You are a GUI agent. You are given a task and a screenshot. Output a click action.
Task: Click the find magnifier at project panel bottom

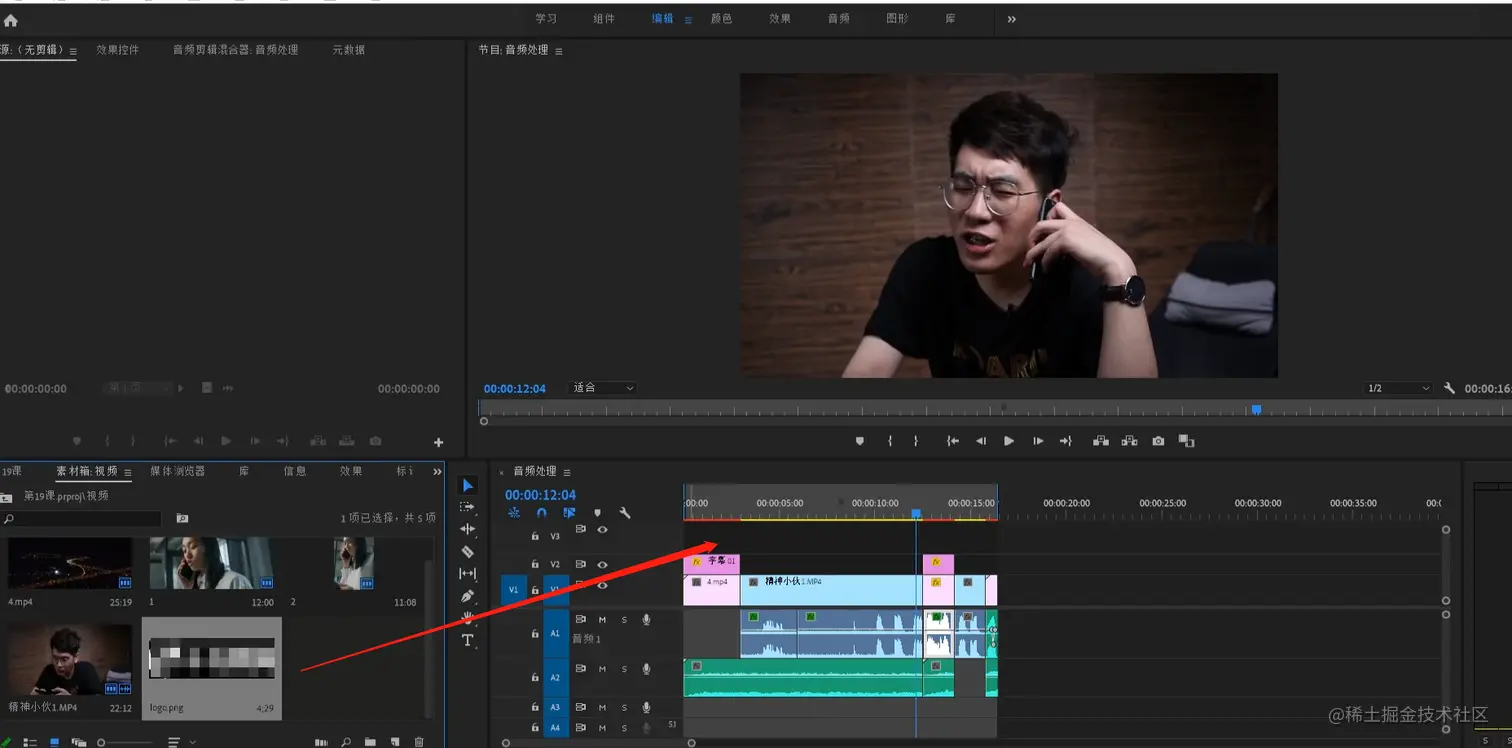tap(346, 742)
